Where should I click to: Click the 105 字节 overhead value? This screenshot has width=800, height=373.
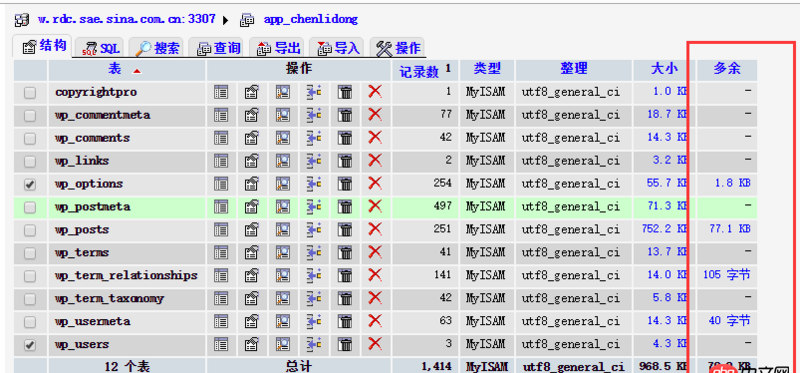click(727, 275)
